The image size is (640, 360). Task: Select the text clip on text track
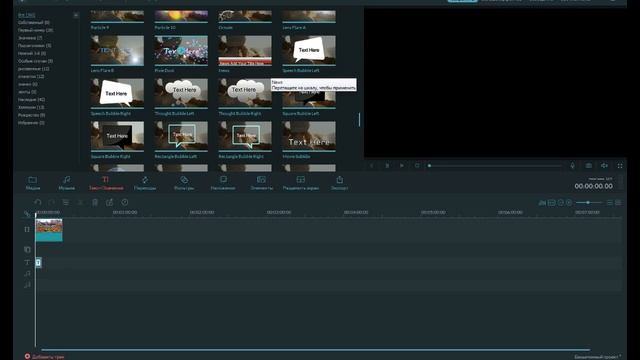(38, 262)
